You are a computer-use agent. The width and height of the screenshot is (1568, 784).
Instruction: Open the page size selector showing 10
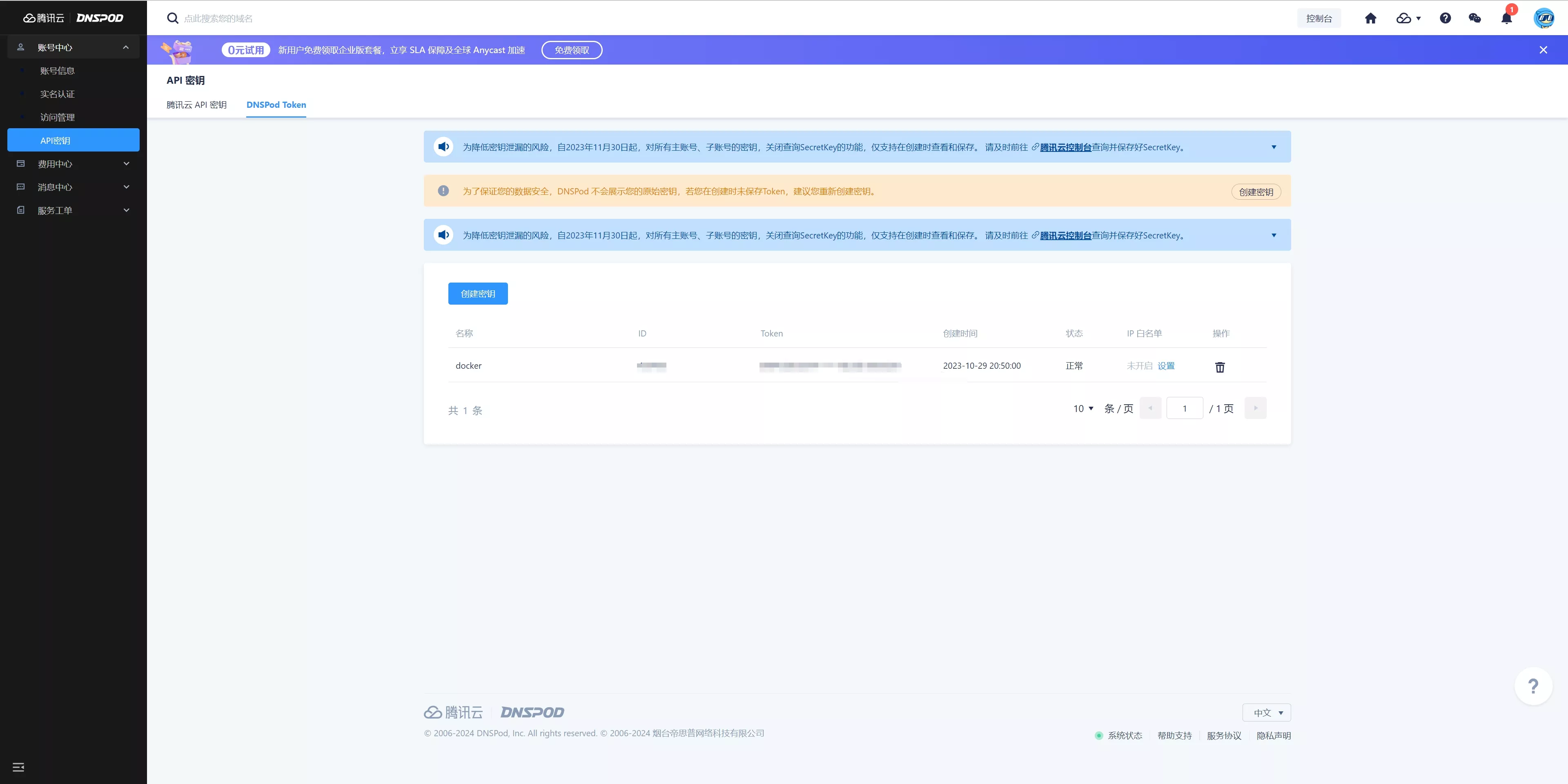(1083, 408)
